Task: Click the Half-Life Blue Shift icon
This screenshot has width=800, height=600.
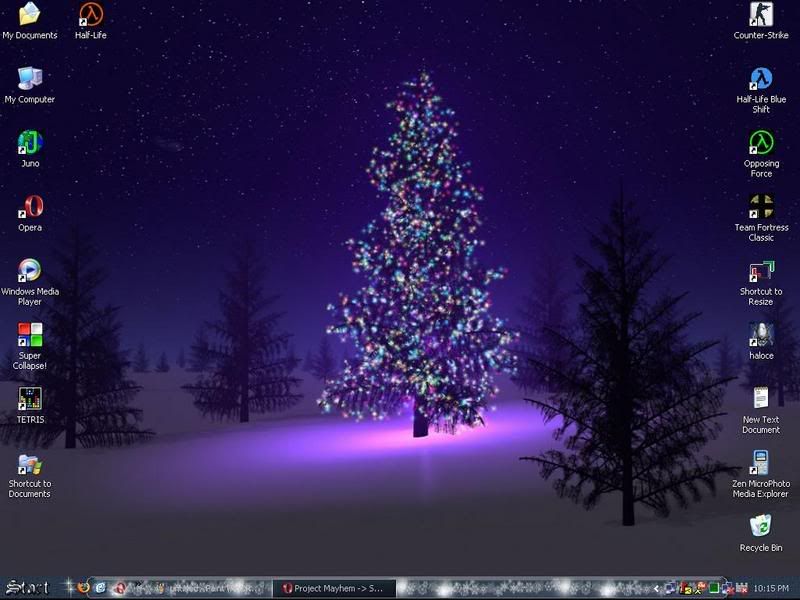Action: pyautogui.click(x=761, y=79)
